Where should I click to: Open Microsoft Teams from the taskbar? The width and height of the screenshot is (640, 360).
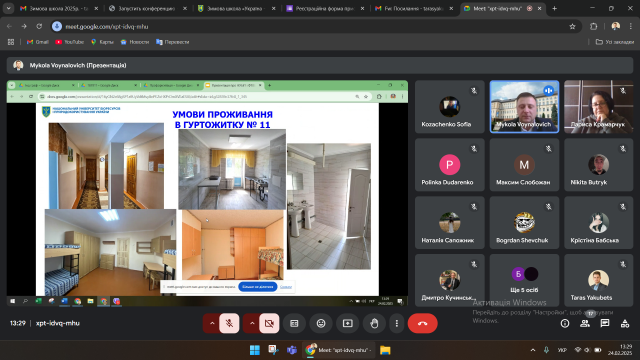pos(291,350)
